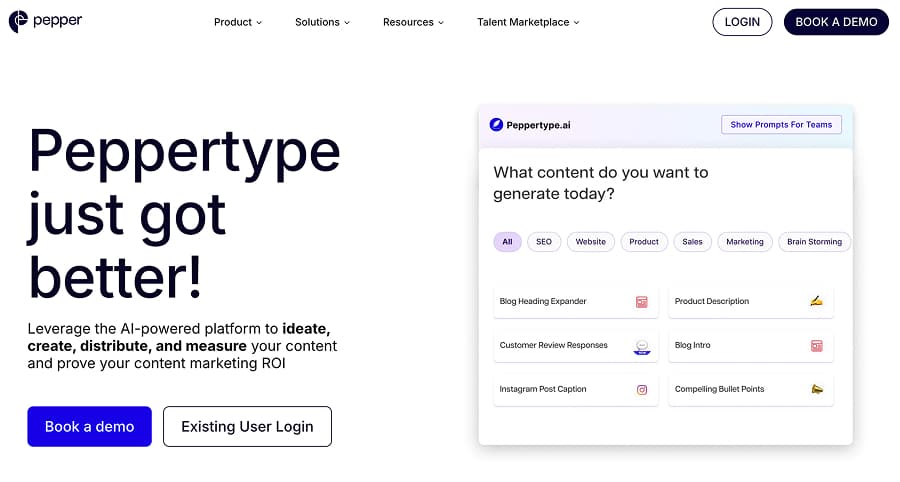Expand the Product dropdown menu
The width and height of the screenshot is (900, 482).
tap(238, 22)
